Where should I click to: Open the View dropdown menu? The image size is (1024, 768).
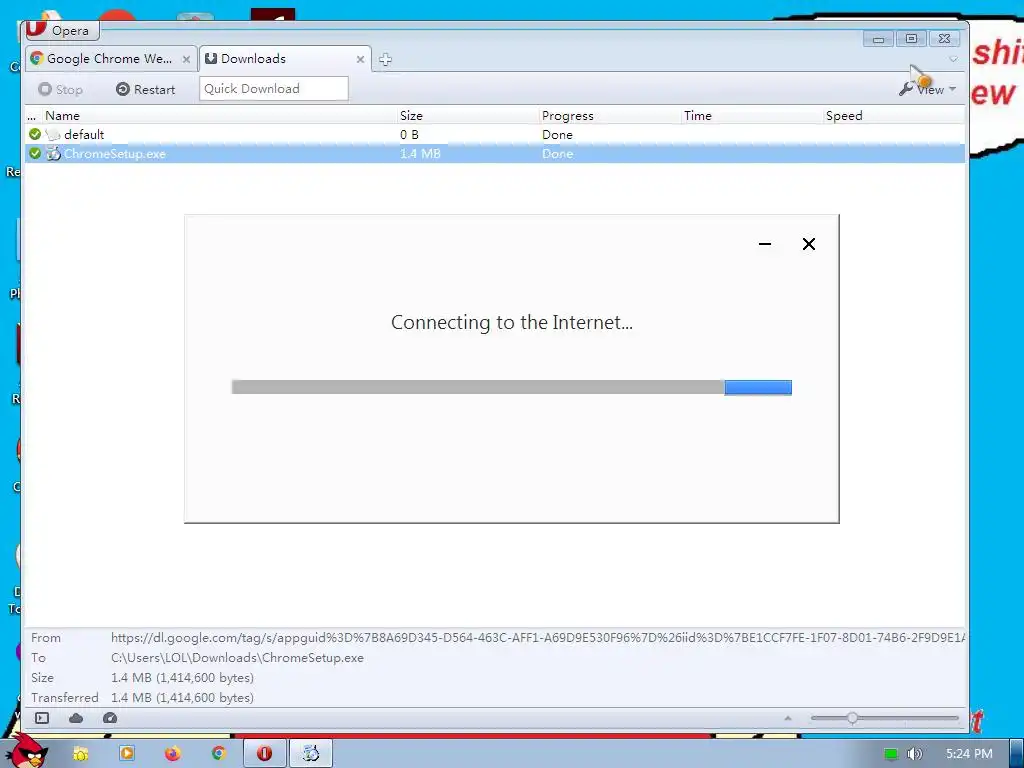927,89
